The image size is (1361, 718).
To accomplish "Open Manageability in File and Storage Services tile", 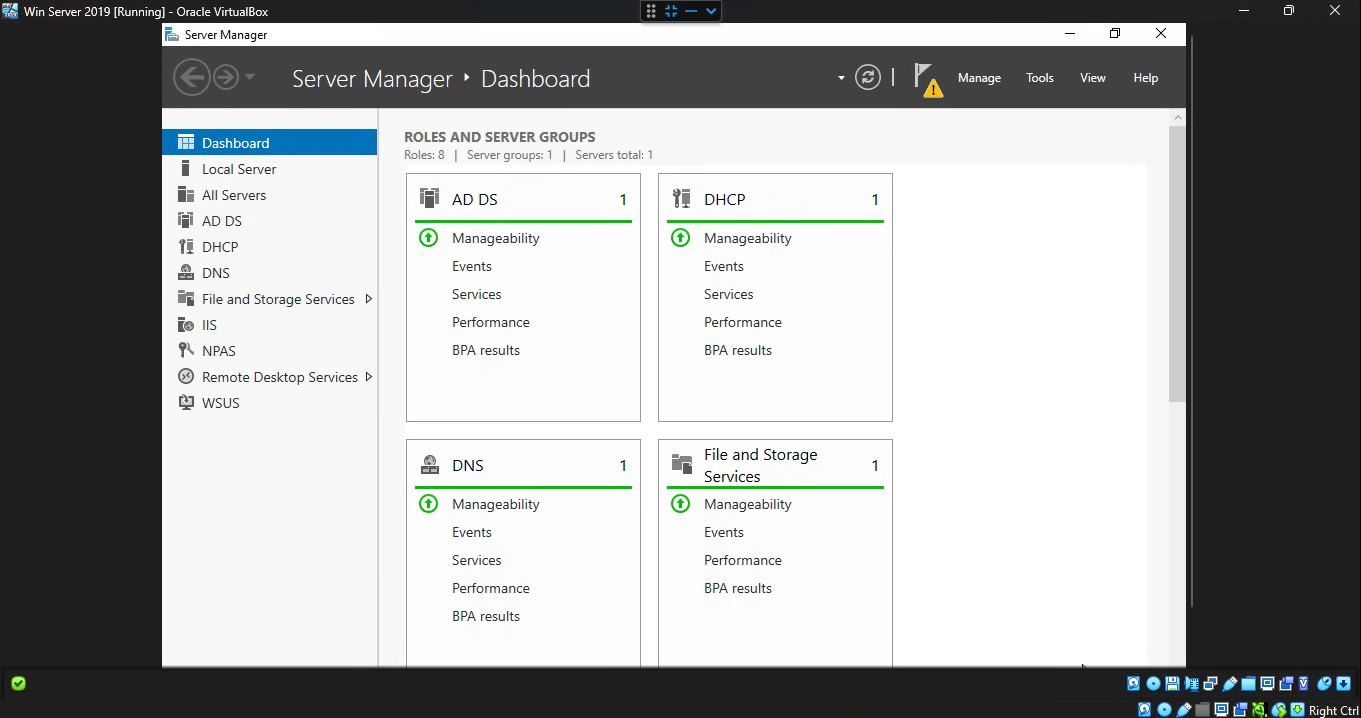I will 747,504.
